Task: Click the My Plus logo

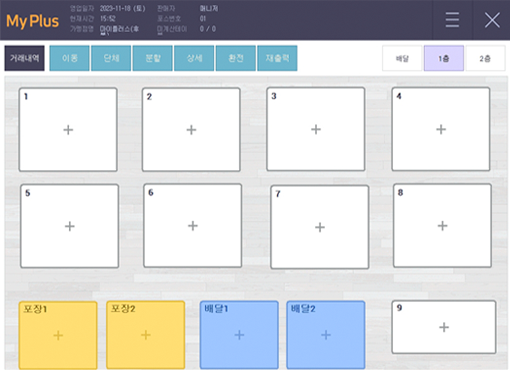Action: pyautogui.click(x=33, y=21)
